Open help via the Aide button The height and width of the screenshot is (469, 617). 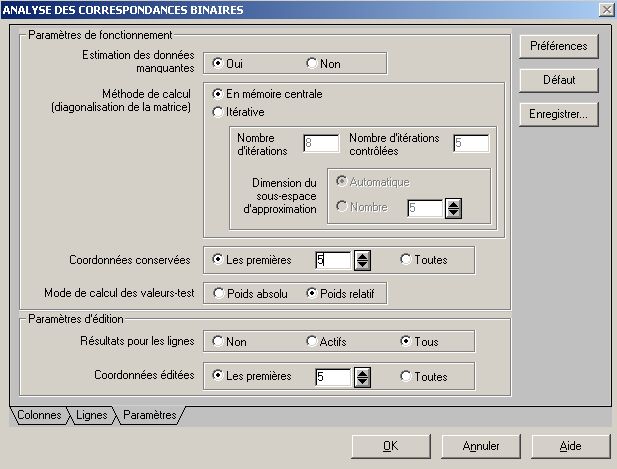pos(571,446)
